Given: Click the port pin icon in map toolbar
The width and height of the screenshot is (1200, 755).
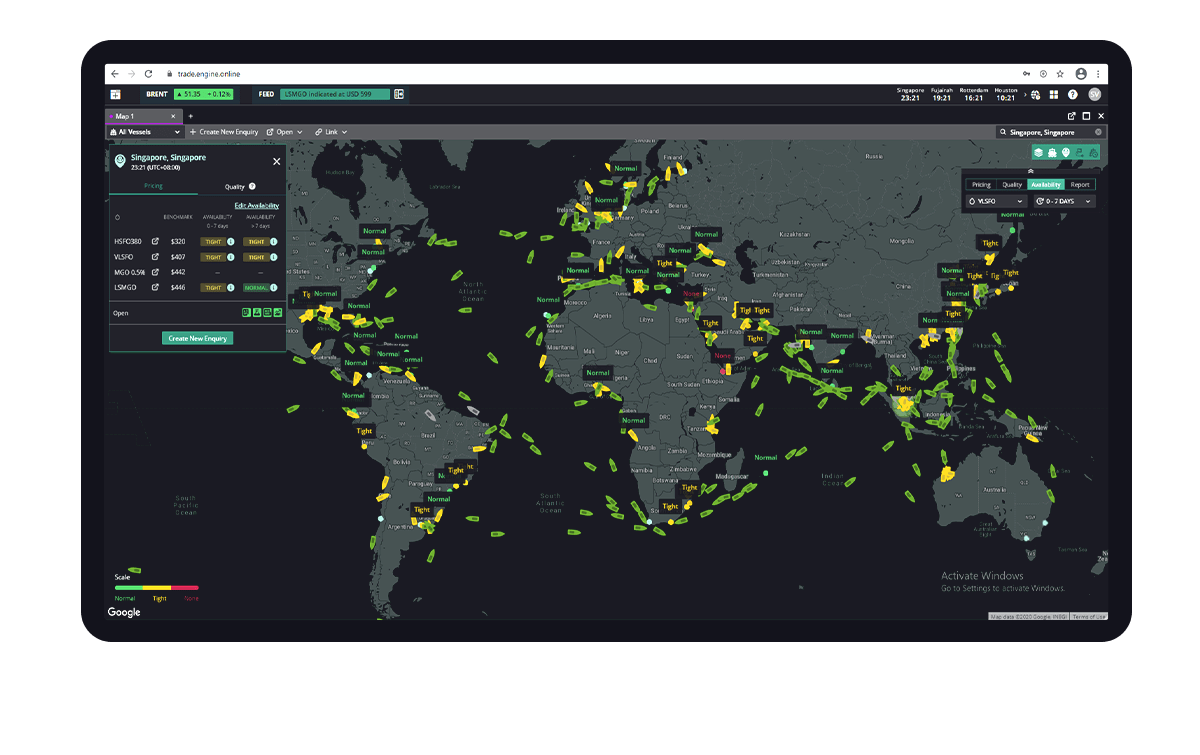Looking at the screenshot, I should coord(1066,152).
